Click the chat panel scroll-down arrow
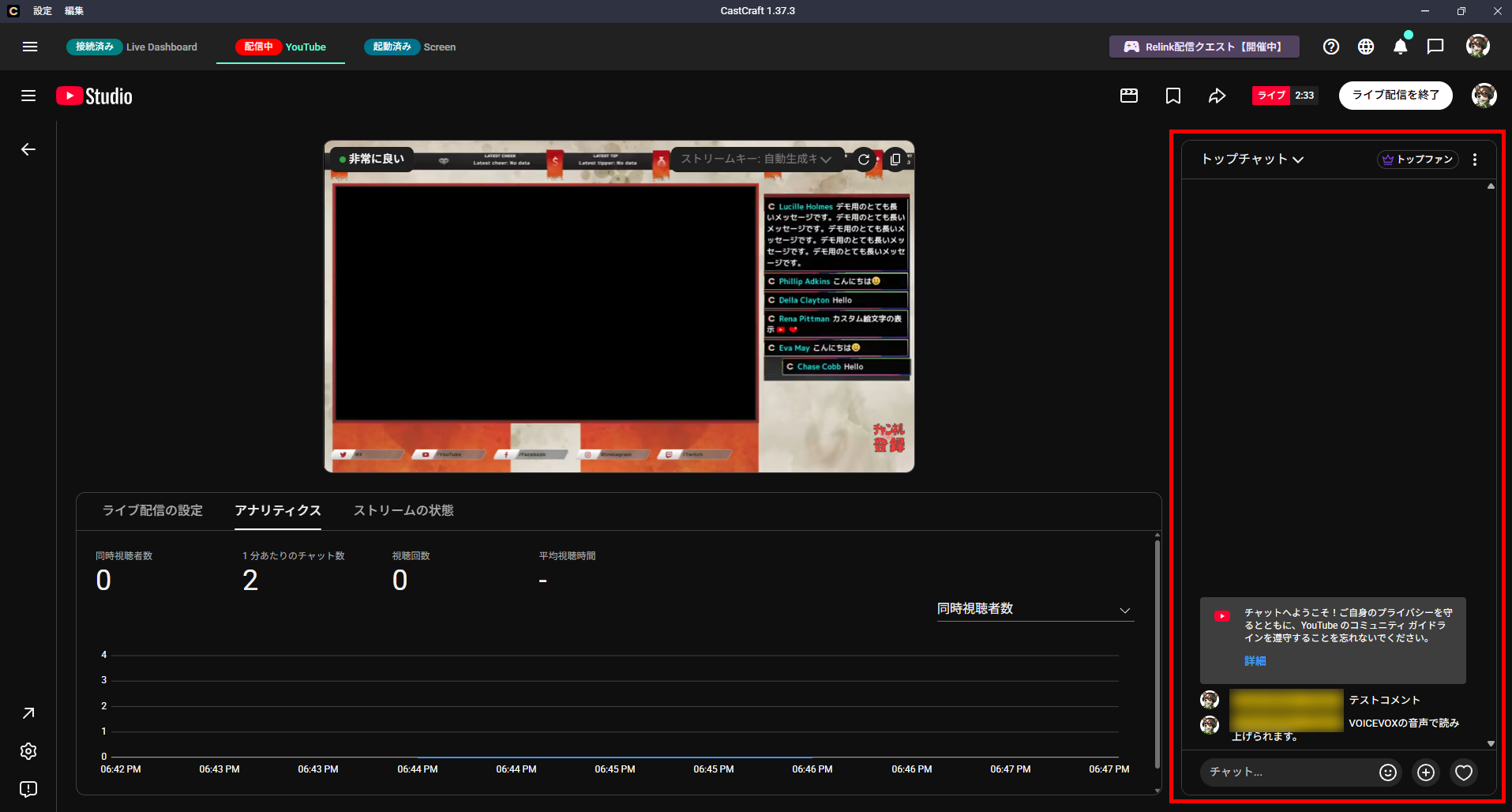The image size is (1512, 812). (x=1491, y=744)
